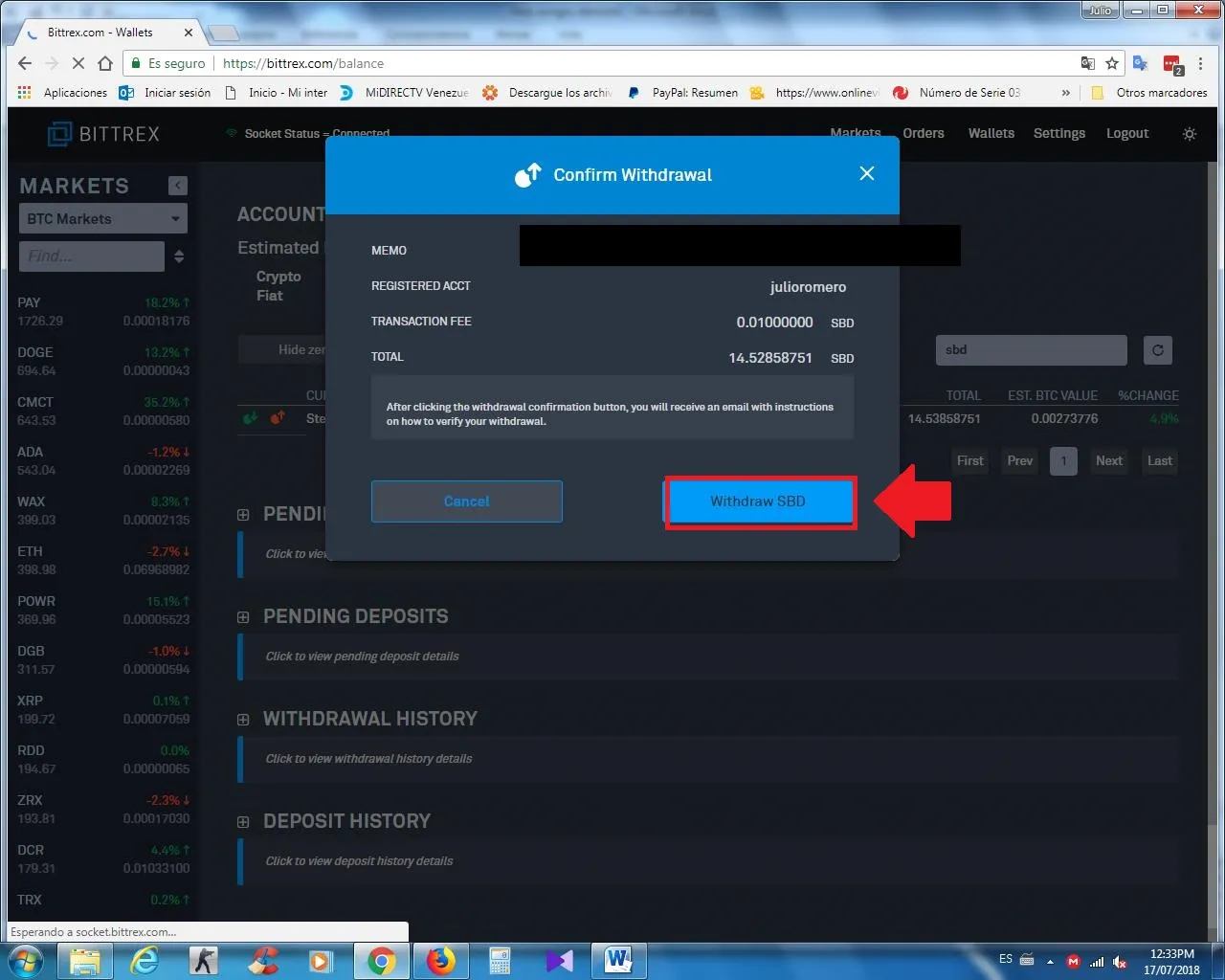
Task: Open the BTC Markets dropdown
Action: [x=103, y=218]
